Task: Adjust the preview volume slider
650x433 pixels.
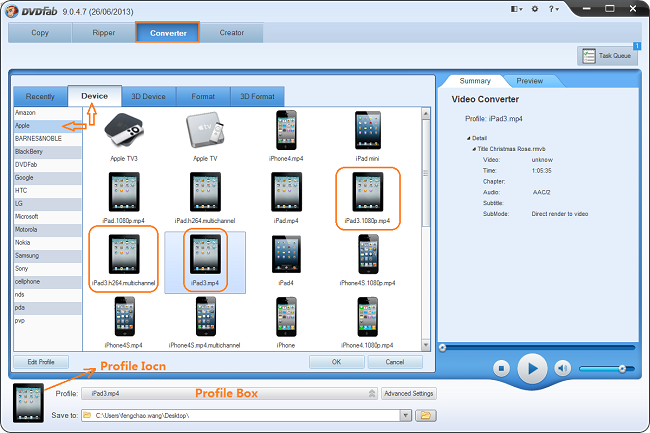Action: tap(607, 368)
